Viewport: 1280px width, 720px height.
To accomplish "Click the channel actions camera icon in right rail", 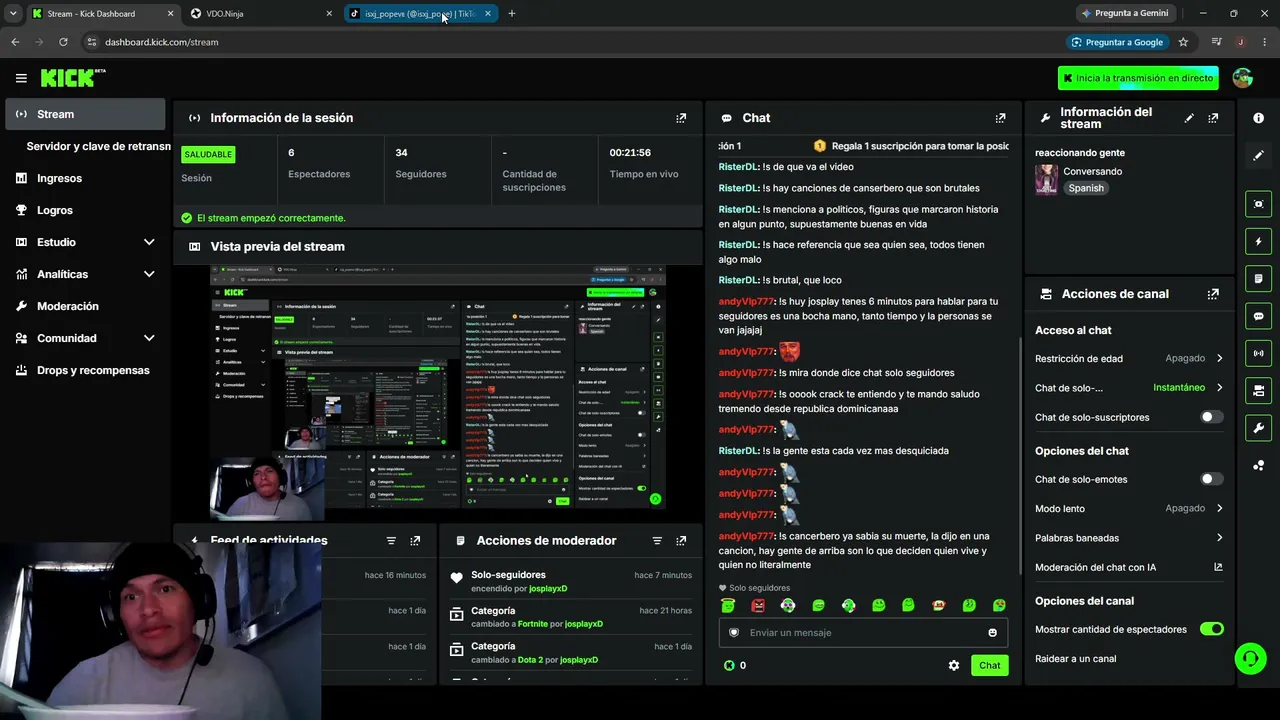I will 1258,390.
